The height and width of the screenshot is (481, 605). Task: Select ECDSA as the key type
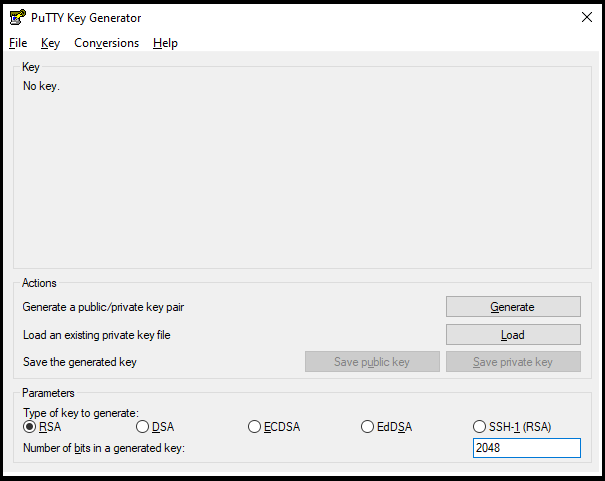(256, 427)
